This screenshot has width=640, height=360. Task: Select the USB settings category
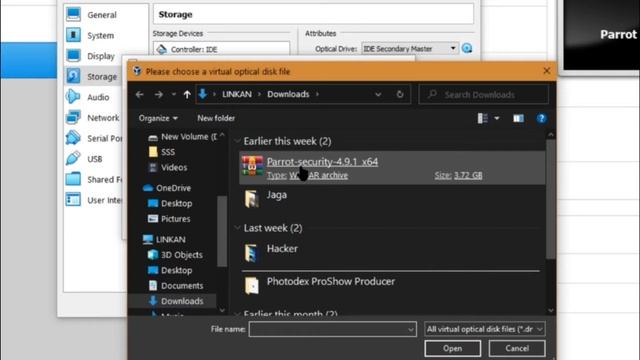point(94,159)
